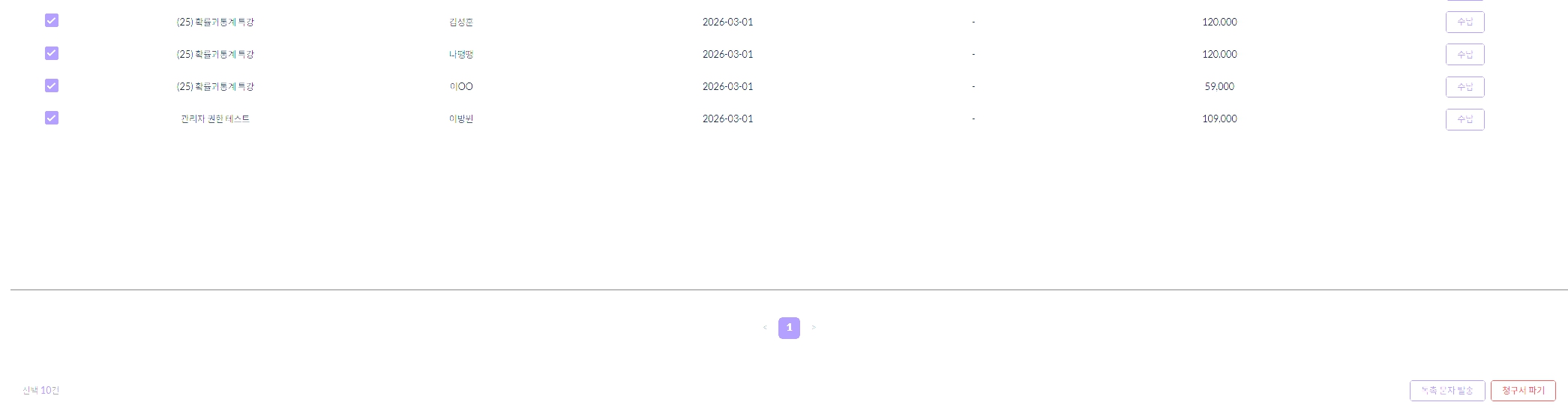Go to the next page arrow

[814, 328]
